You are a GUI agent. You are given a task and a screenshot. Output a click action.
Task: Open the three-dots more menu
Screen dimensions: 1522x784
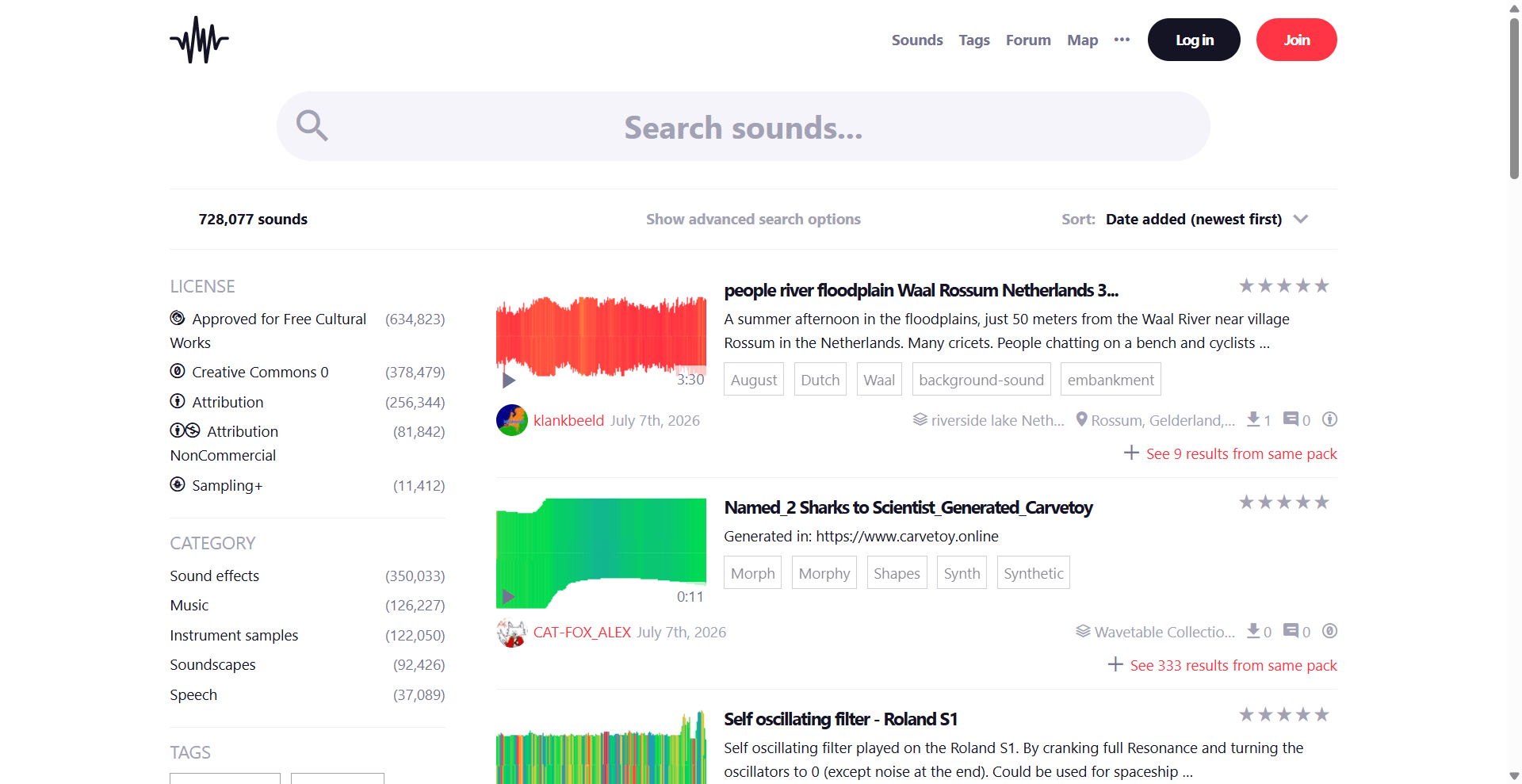(1122, 40)
